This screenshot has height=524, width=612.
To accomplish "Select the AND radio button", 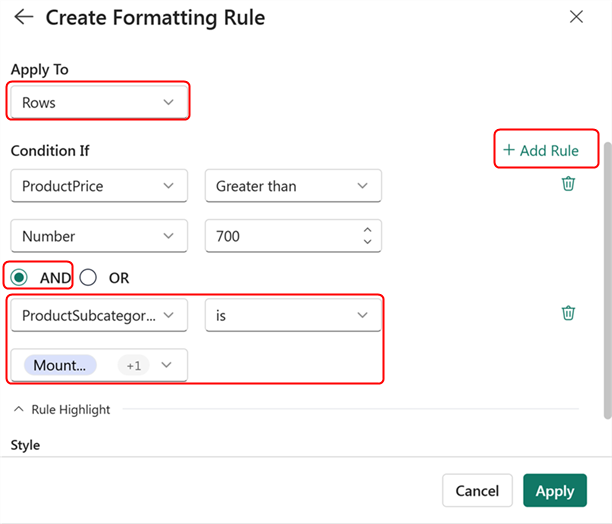I will click(19, 277).
